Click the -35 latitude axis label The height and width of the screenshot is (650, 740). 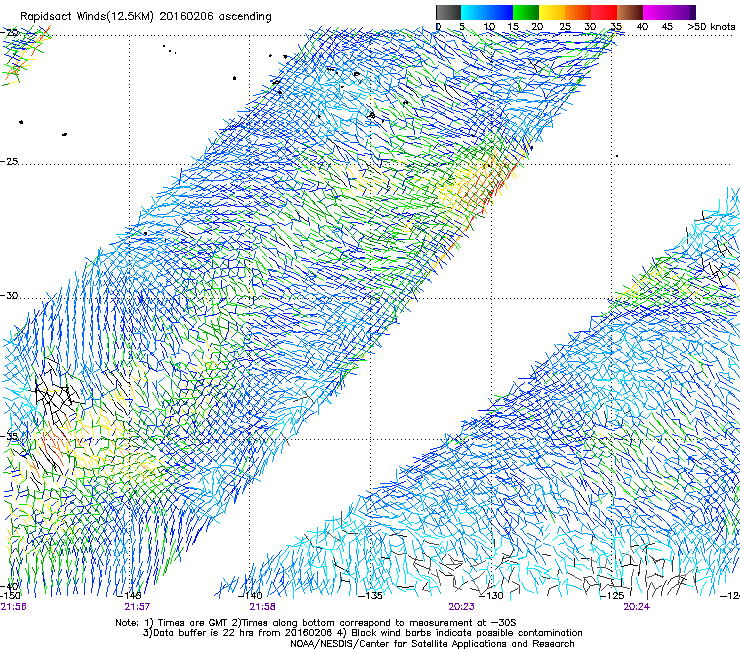click(9, 436)
